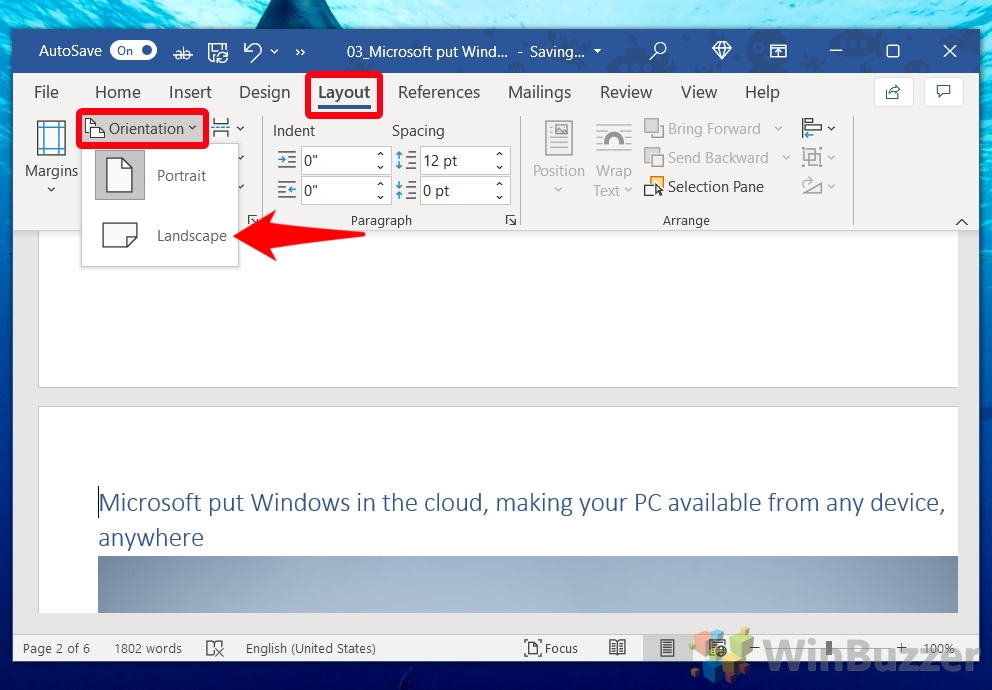Open the File menu
Screen dimensions: 992x690
(46, 92)
